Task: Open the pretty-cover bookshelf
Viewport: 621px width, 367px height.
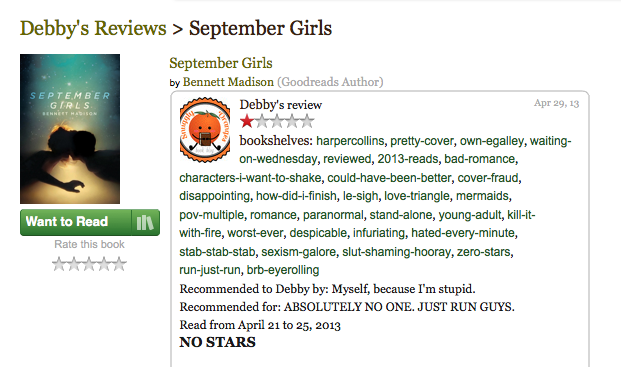Action: click(422, 141)
